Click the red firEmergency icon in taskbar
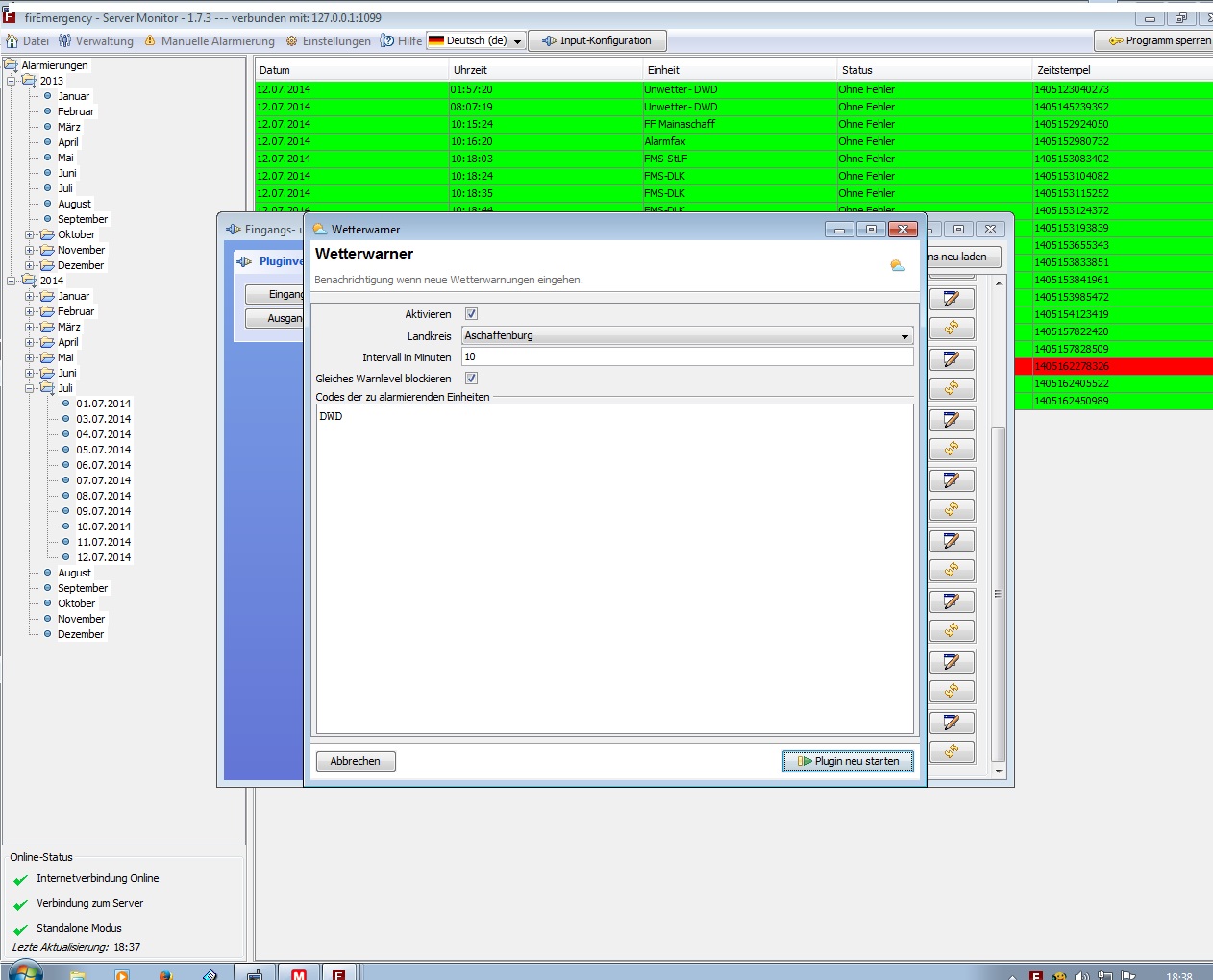This screenshot has height=980, width=1213. [338, 973]
